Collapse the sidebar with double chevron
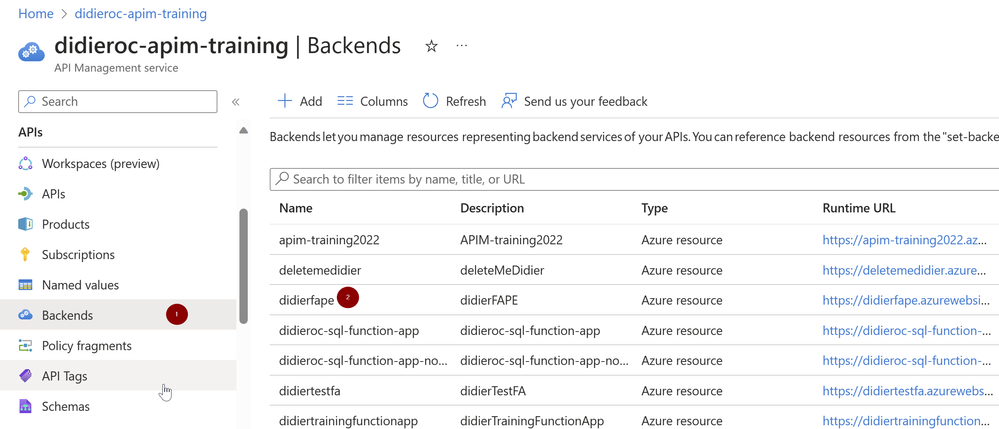The image size is (999, 429). click(236, 102)
